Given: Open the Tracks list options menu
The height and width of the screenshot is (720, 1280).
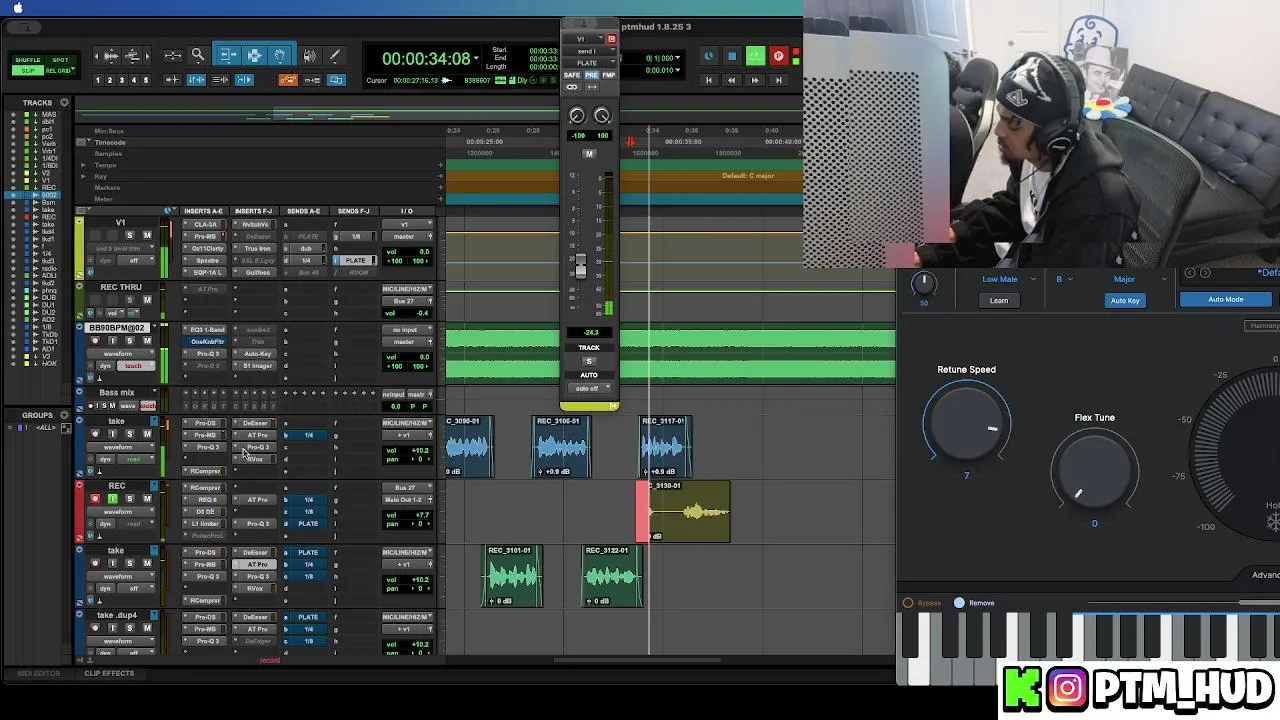Looking at the screenshot, I should click(x=64, y=103).
